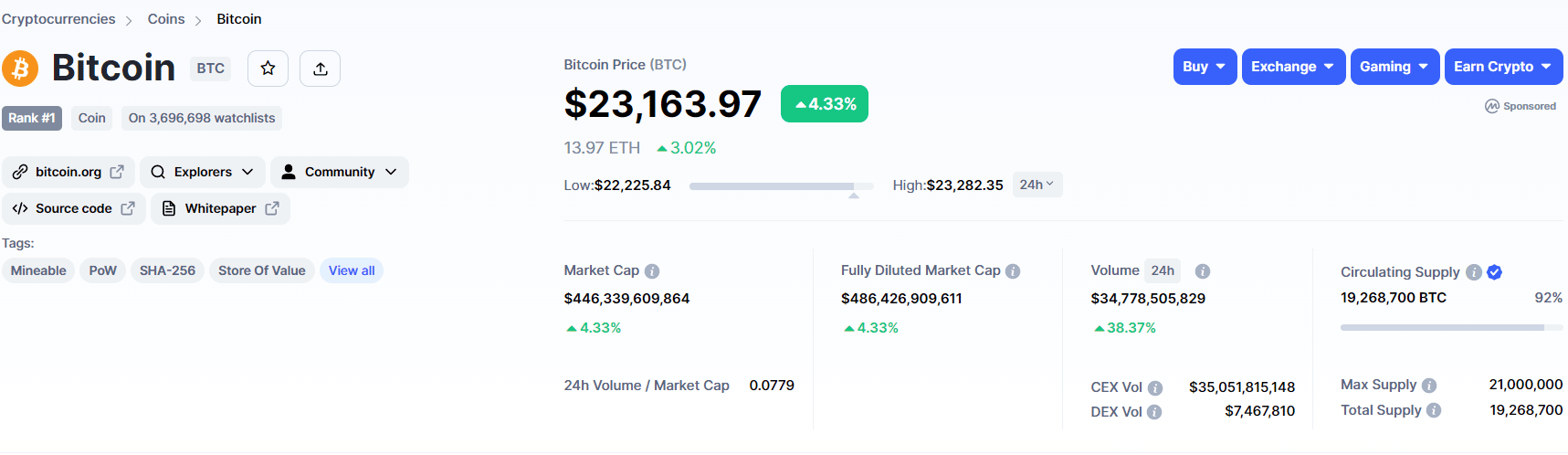
Task: Open the bitcoin.org website link
Action: point(68,172)
